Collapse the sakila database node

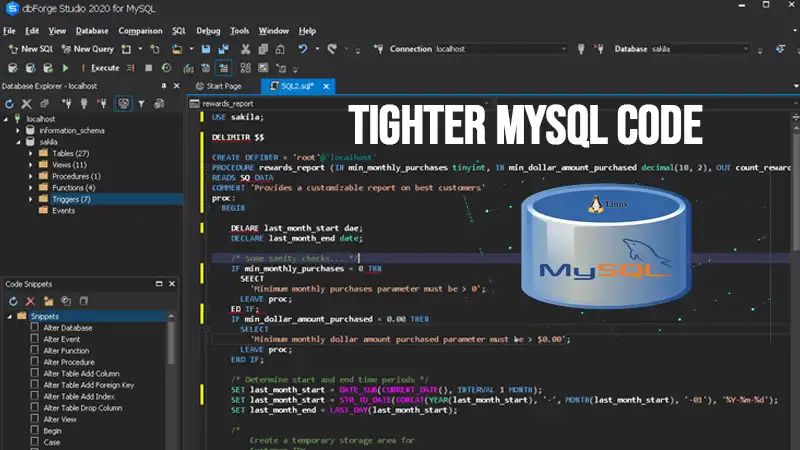coord(18,142)
